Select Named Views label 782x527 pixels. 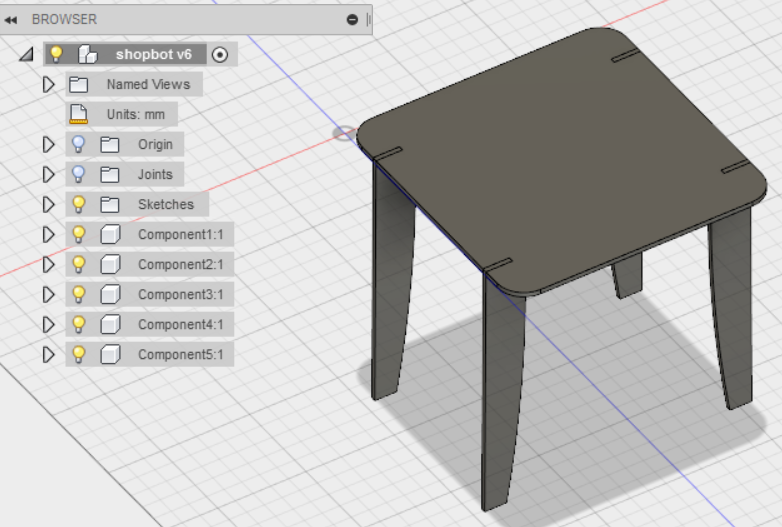(148, 84)
